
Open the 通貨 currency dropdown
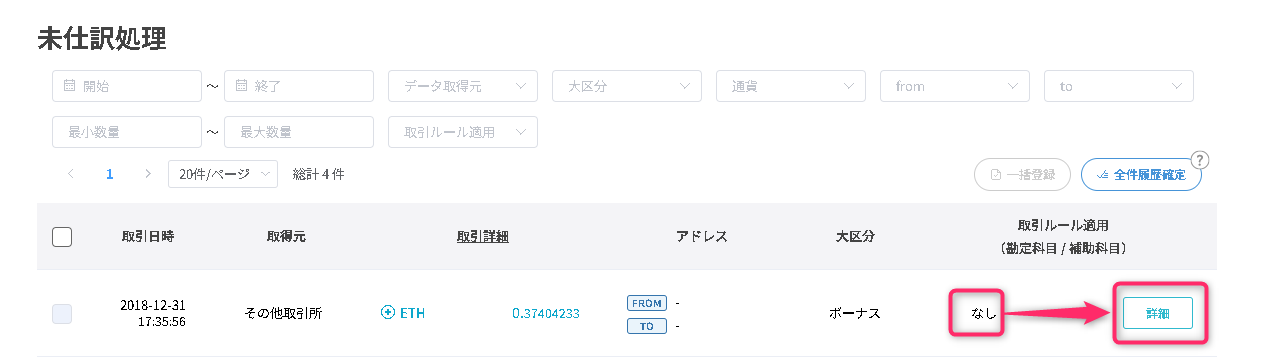(791, 86)
